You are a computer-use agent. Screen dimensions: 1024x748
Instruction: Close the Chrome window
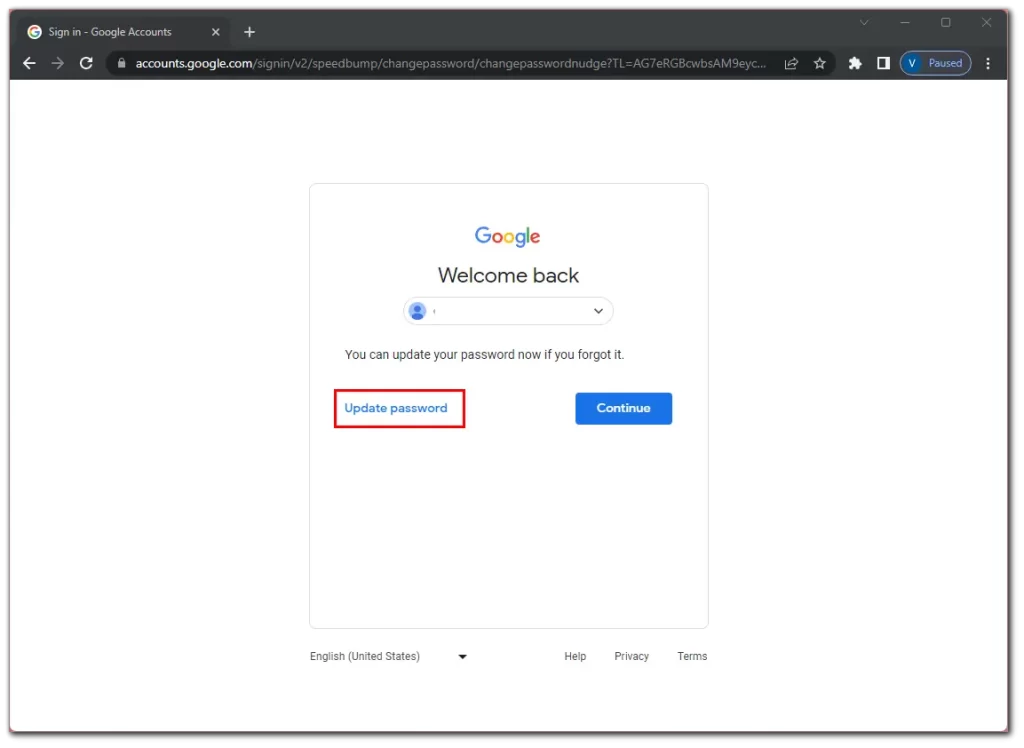(987, 22)
